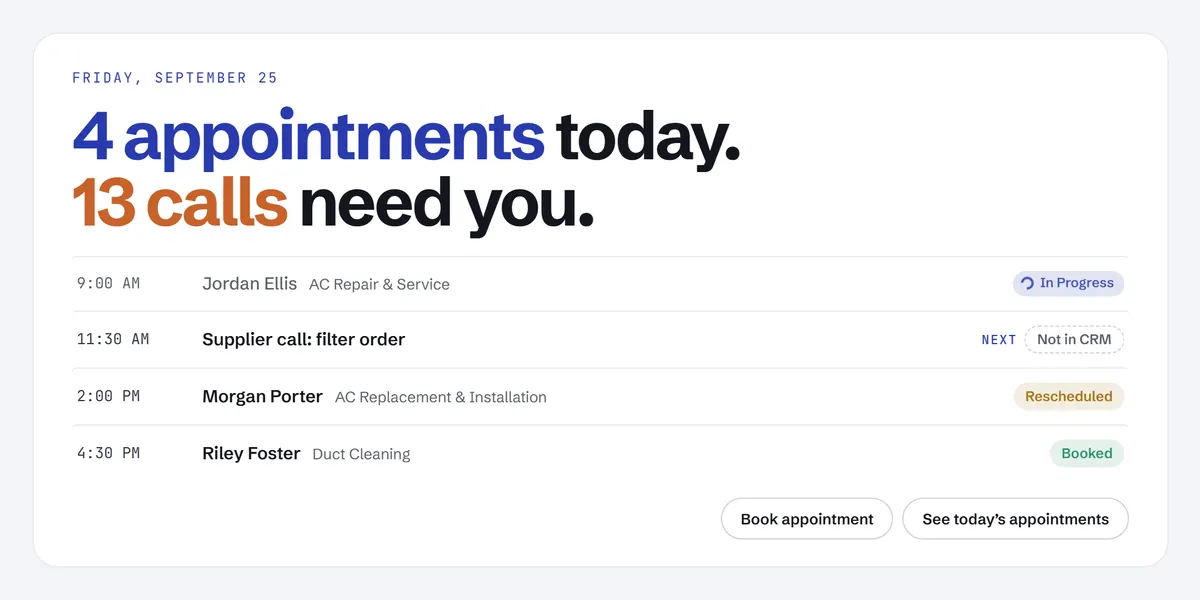Click the 9:00 AM time slot

coord(109,284)
